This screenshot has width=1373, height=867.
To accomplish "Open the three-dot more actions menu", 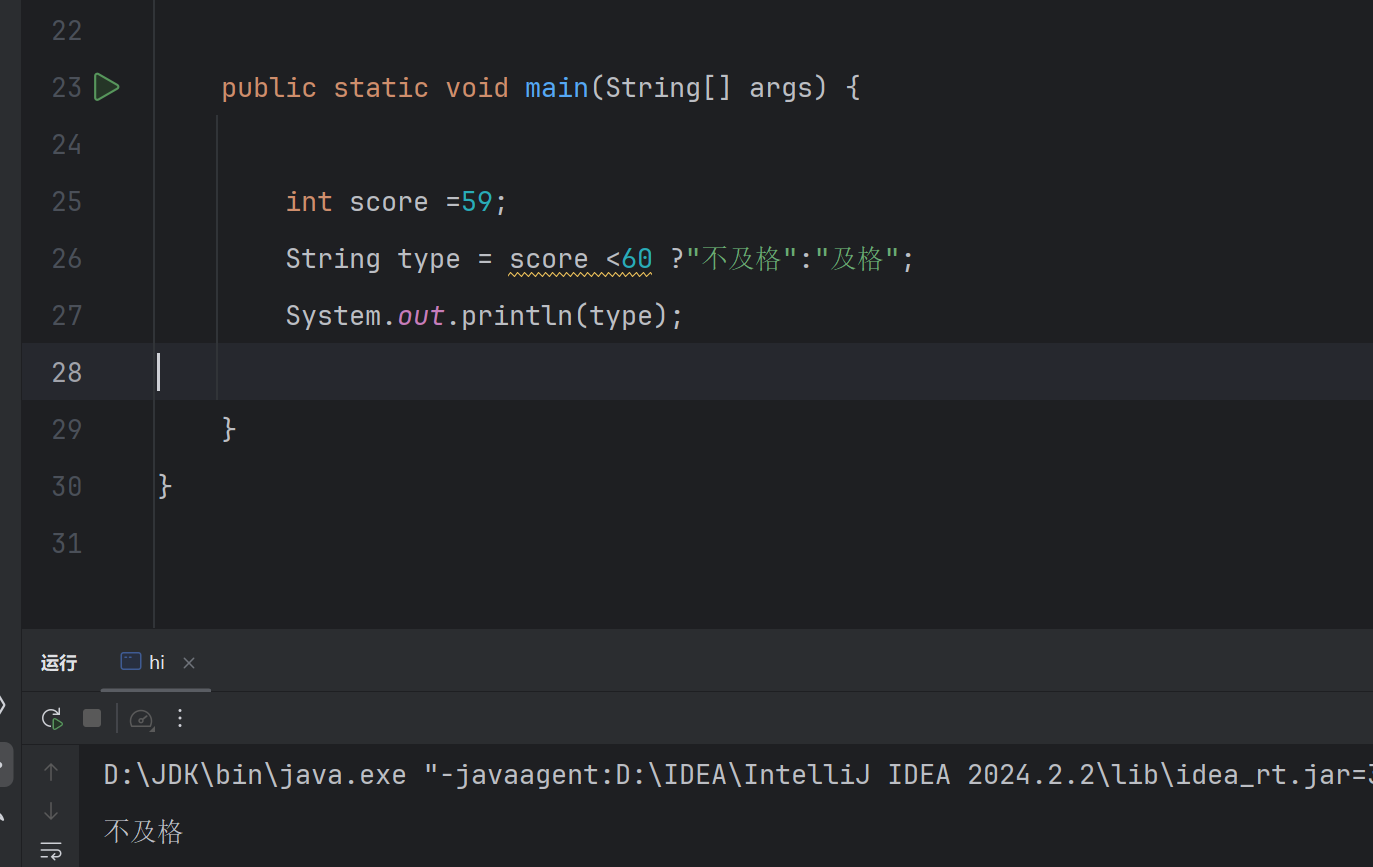I will (180, 718).
